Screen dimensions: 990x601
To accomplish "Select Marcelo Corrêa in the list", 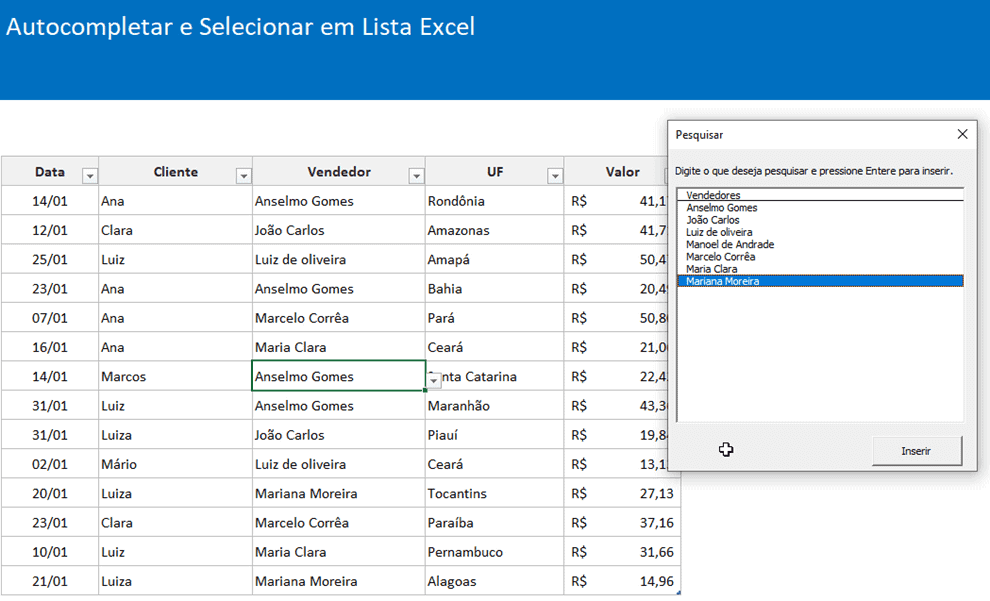I will click(722, 256).
